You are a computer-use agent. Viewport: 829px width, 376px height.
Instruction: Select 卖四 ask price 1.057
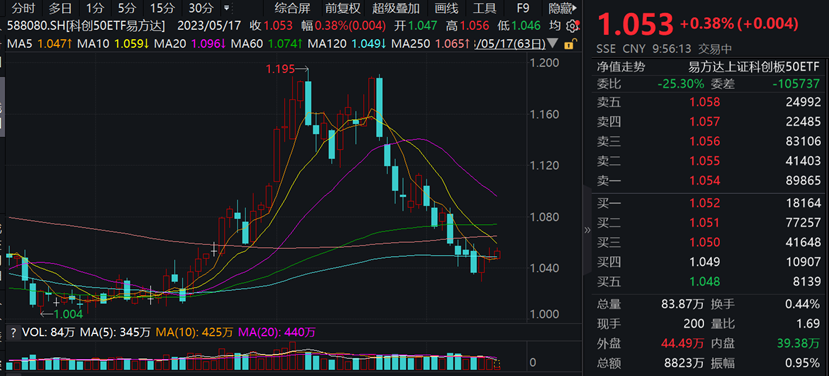click(704, 122)
